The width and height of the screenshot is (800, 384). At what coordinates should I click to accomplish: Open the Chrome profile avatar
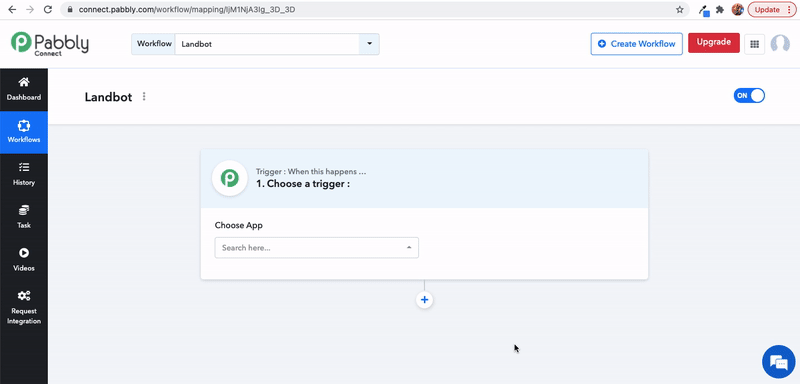737,10
